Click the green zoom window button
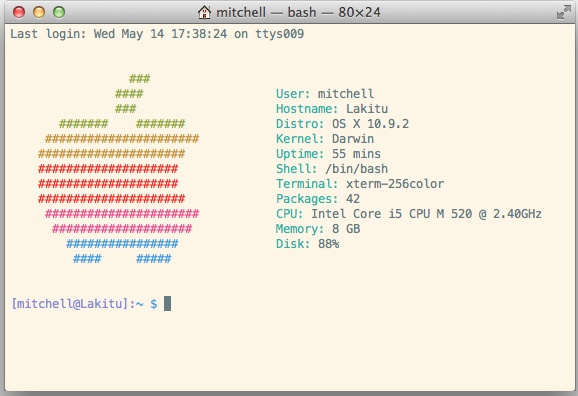This screenshot has width=578, height=396. pos(59,12)
